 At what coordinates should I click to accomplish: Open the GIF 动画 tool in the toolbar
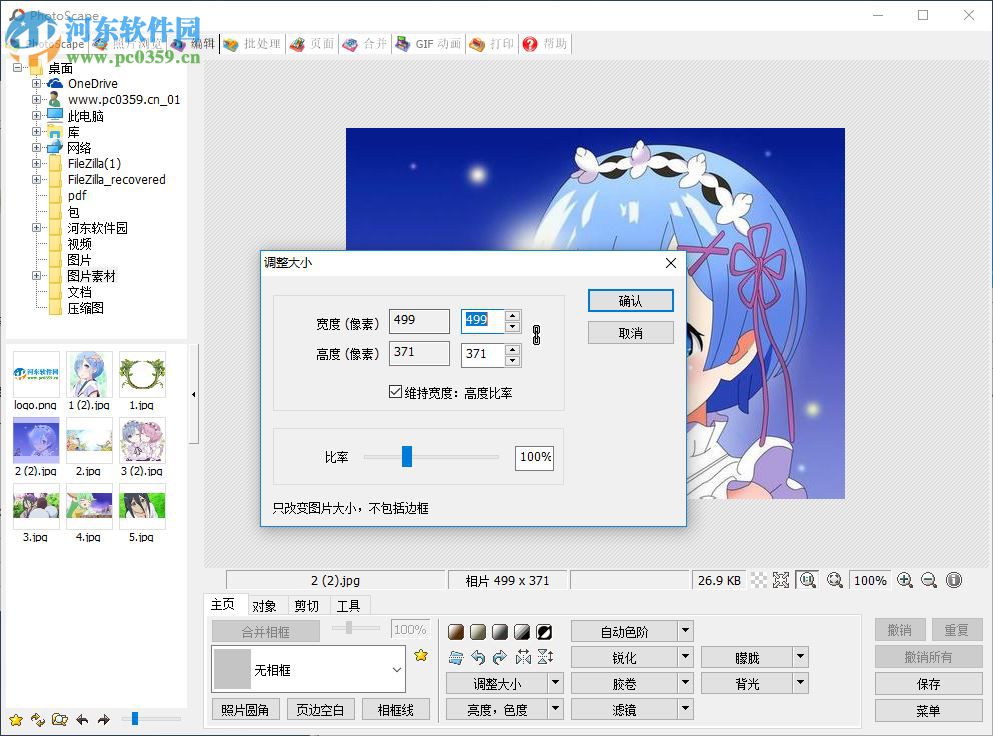pos(428,44)
